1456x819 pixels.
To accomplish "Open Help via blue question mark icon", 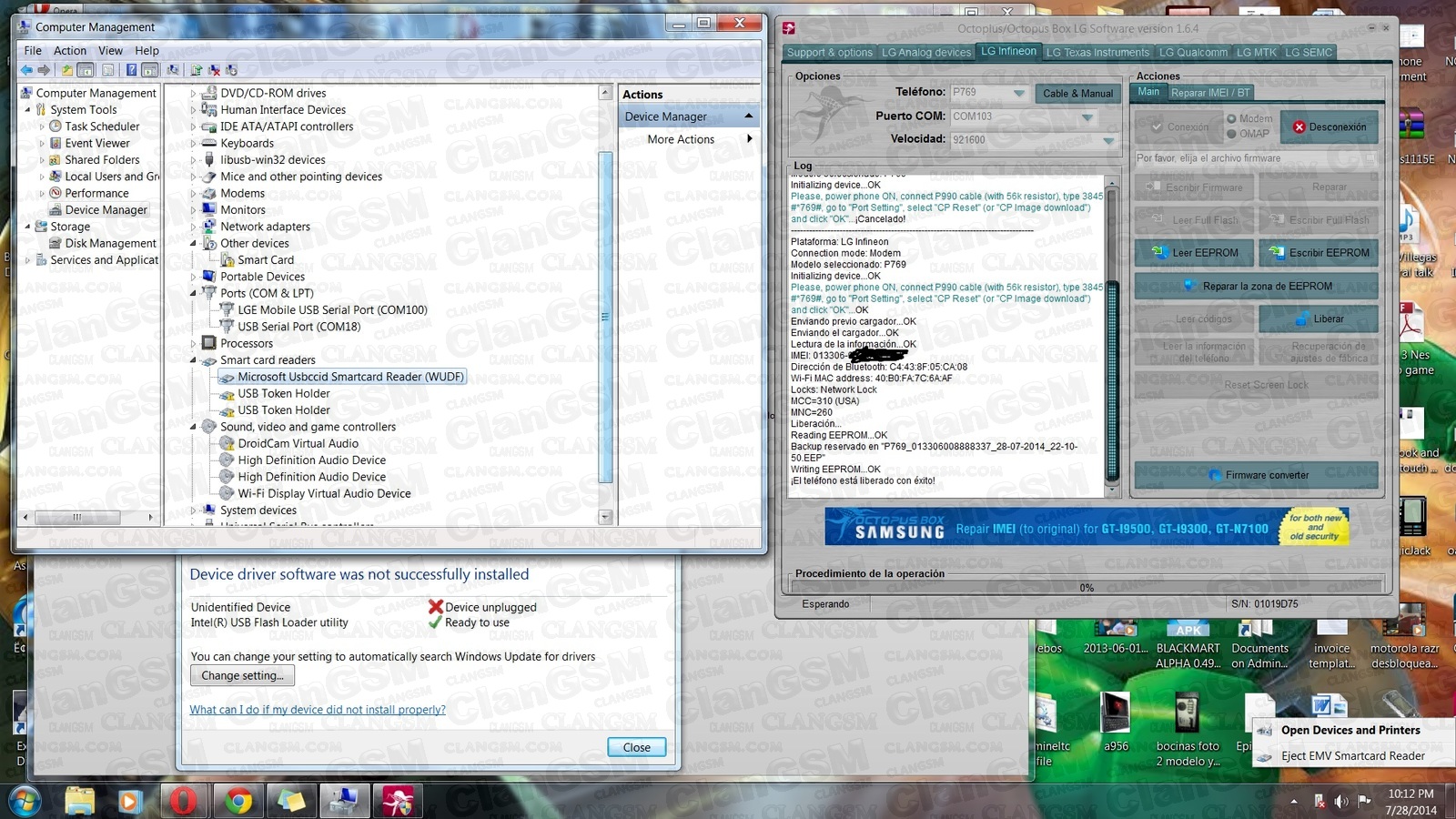I will (x=131, y=70).
